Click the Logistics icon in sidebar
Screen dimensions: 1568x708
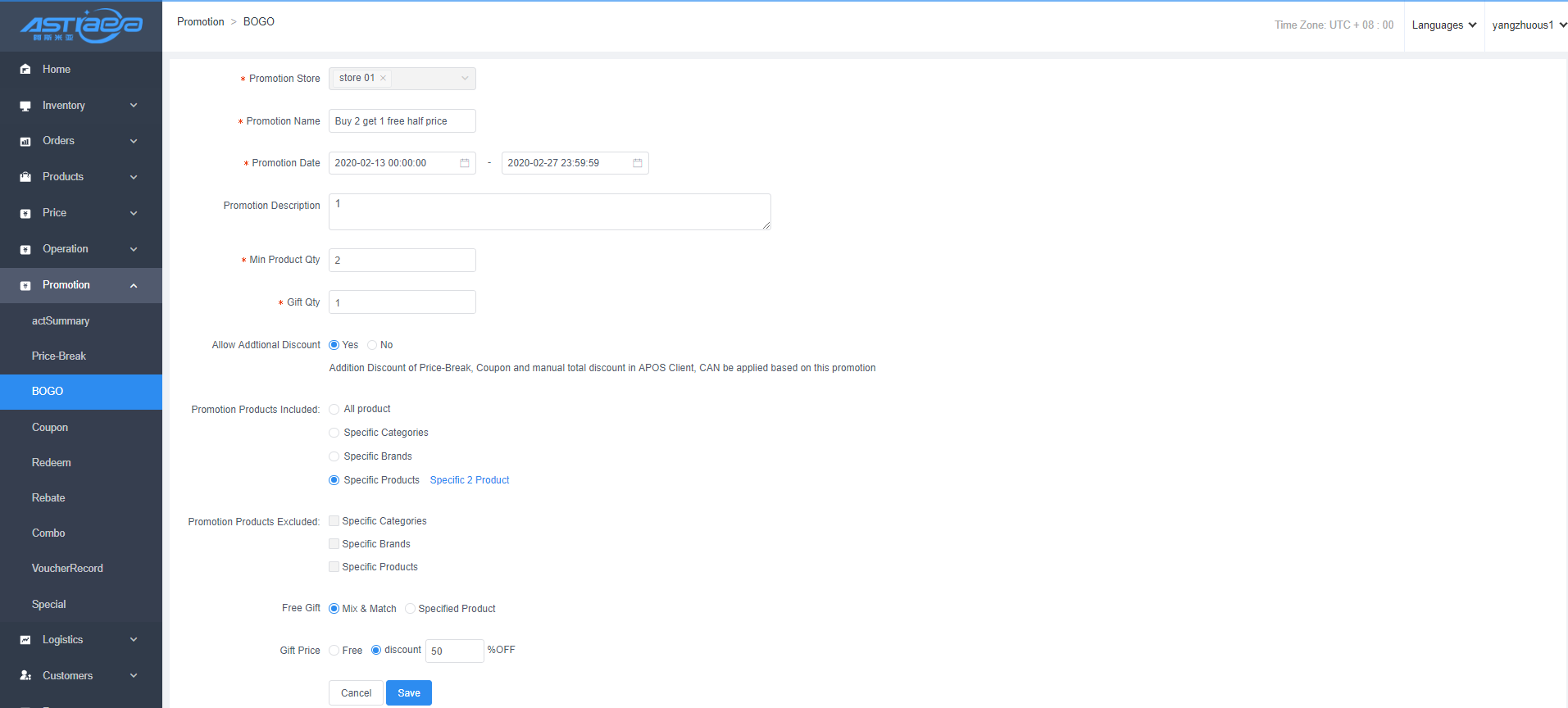click(x=25, y=640)
